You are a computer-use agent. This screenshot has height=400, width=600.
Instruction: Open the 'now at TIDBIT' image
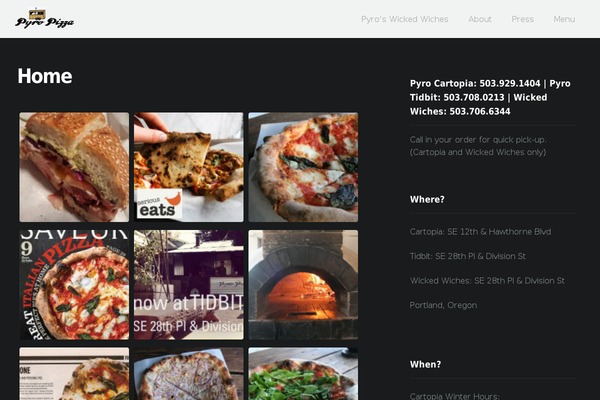click(x=189, y=285)
